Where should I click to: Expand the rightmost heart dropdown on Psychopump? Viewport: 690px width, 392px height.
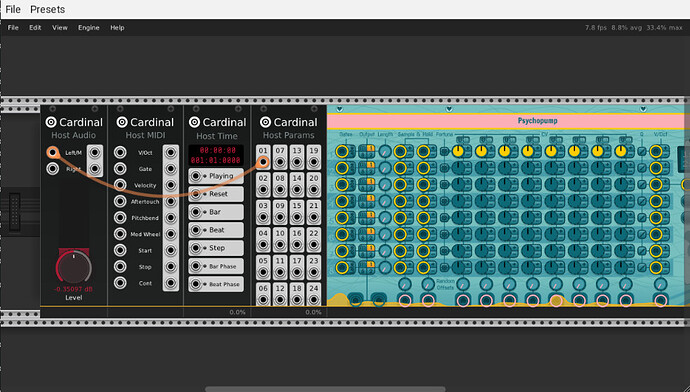click(643, 109)
